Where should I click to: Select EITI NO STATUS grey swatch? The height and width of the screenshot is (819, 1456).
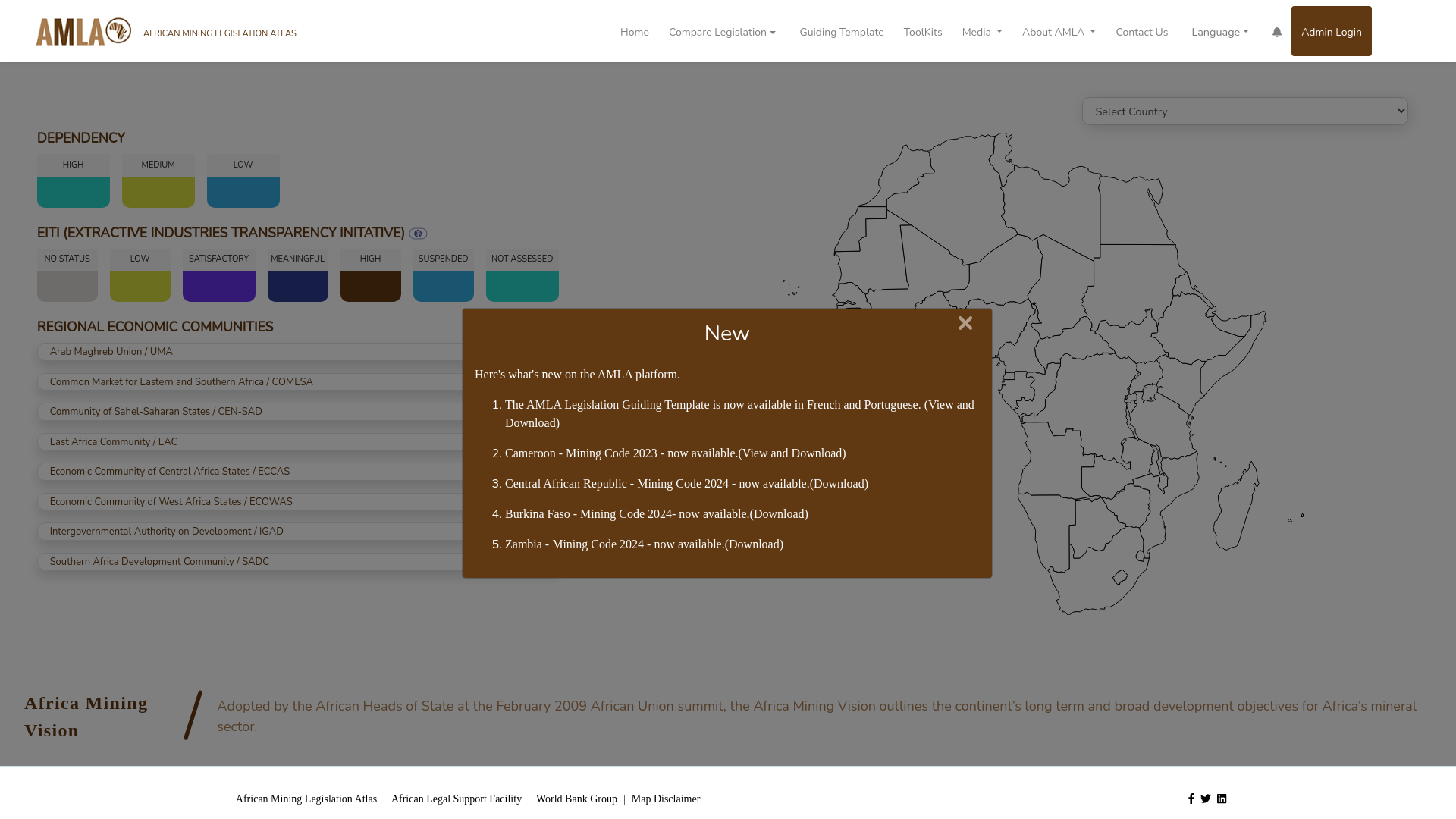point(67,286)
